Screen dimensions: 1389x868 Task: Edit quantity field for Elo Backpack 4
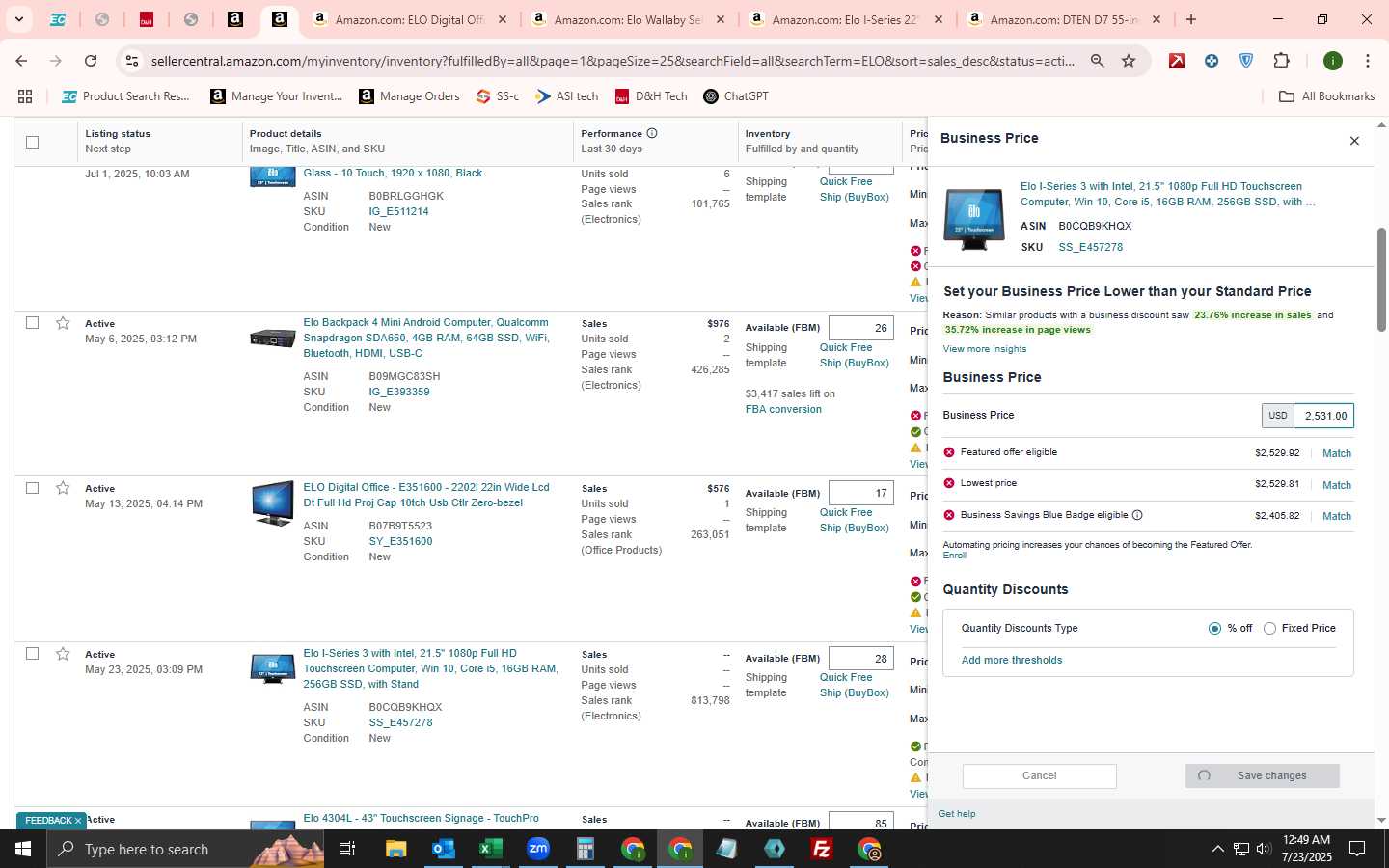(x=860, y=328)
